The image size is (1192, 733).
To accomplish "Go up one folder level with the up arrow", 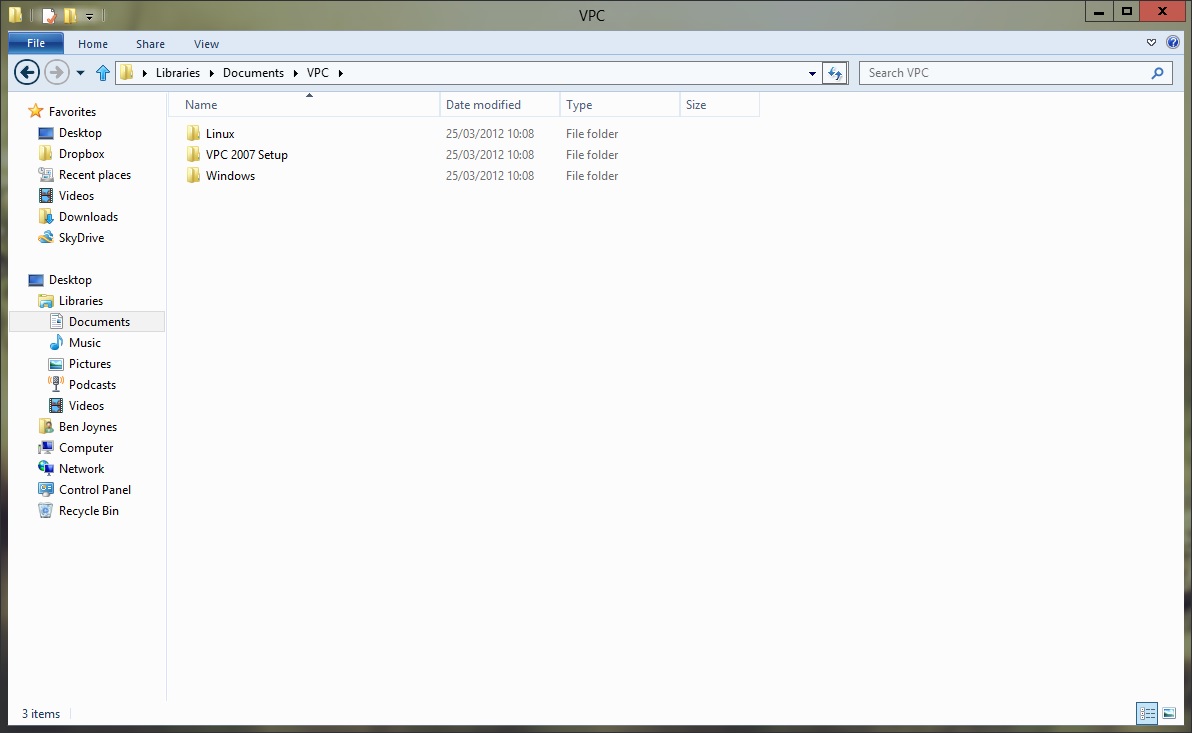I will pos(103,73).
